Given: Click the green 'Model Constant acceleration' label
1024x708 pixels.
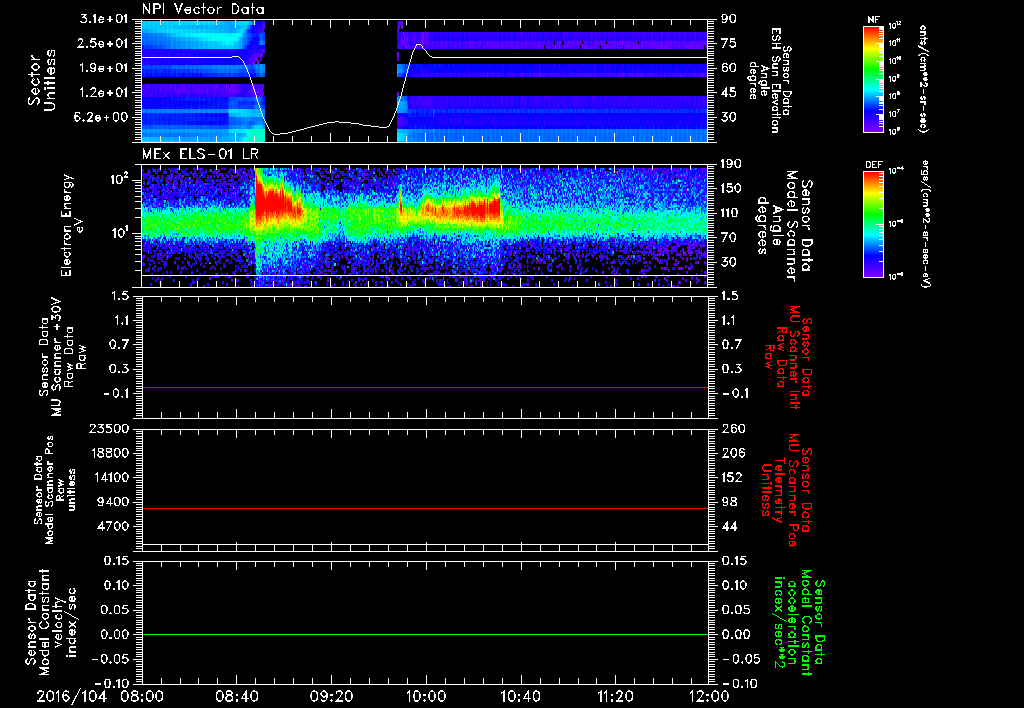Looking at the screenshot, I should pos(798,622).
